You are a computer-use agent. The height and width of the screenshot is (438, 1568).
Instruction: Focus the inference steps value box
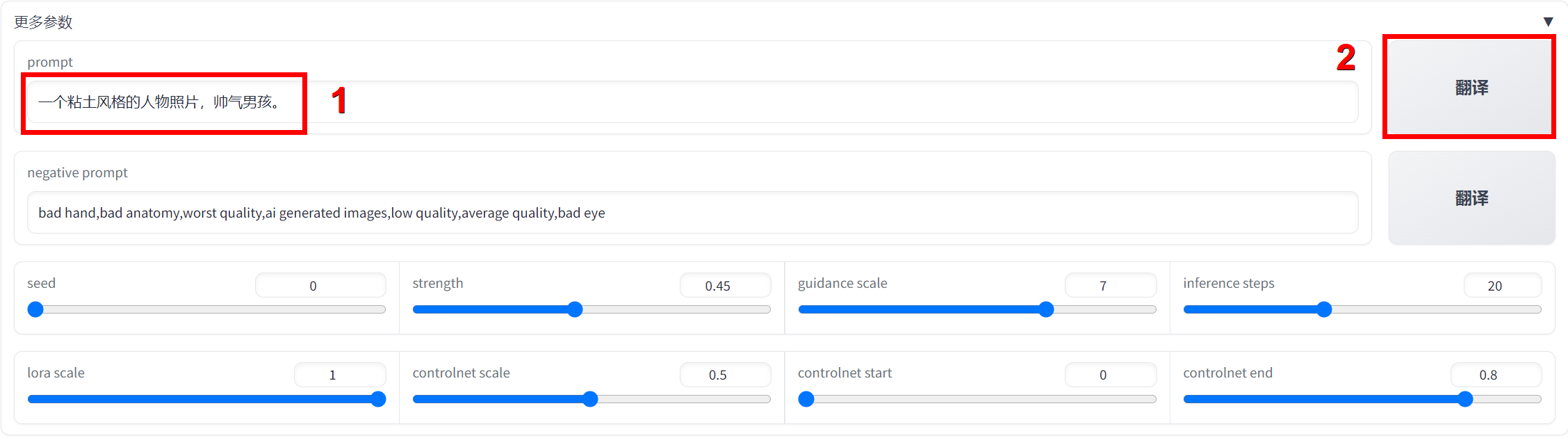coord(1501,286)
